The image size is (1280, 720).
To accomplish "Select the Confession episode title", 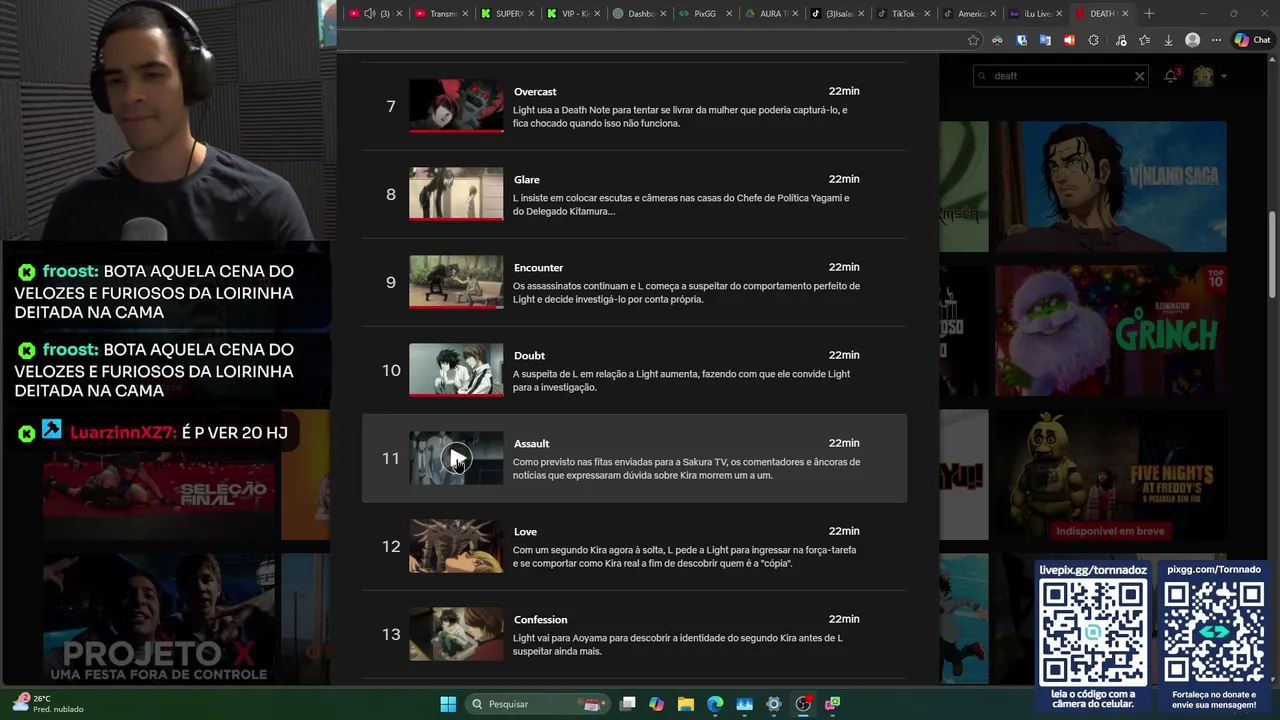I will click(x=540, y=620).
